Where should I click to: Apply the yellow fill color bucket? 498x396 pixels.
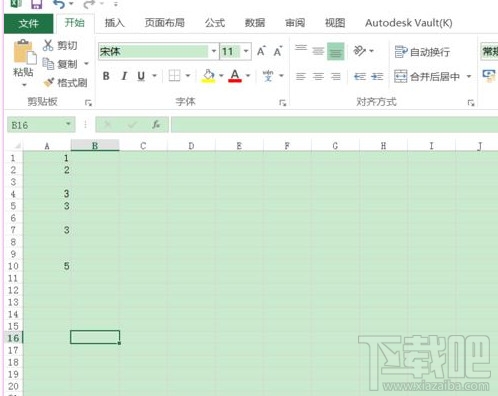point(209,76)
